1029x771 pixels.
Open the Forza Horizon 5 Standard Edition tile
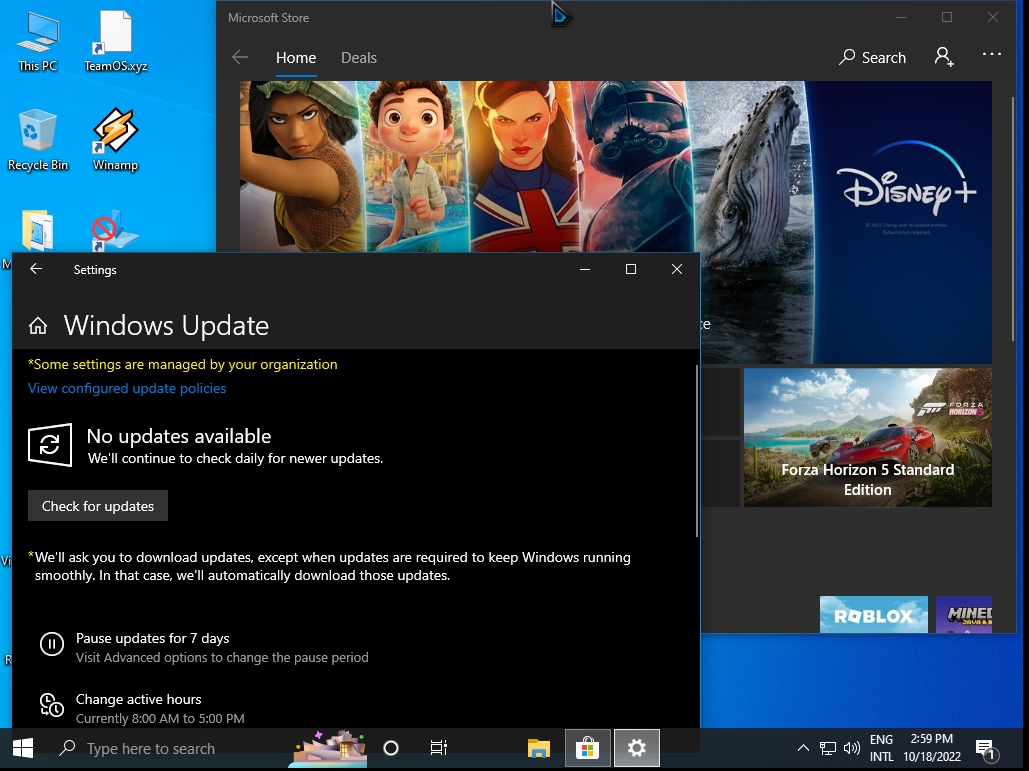click(x=867, y=437)
